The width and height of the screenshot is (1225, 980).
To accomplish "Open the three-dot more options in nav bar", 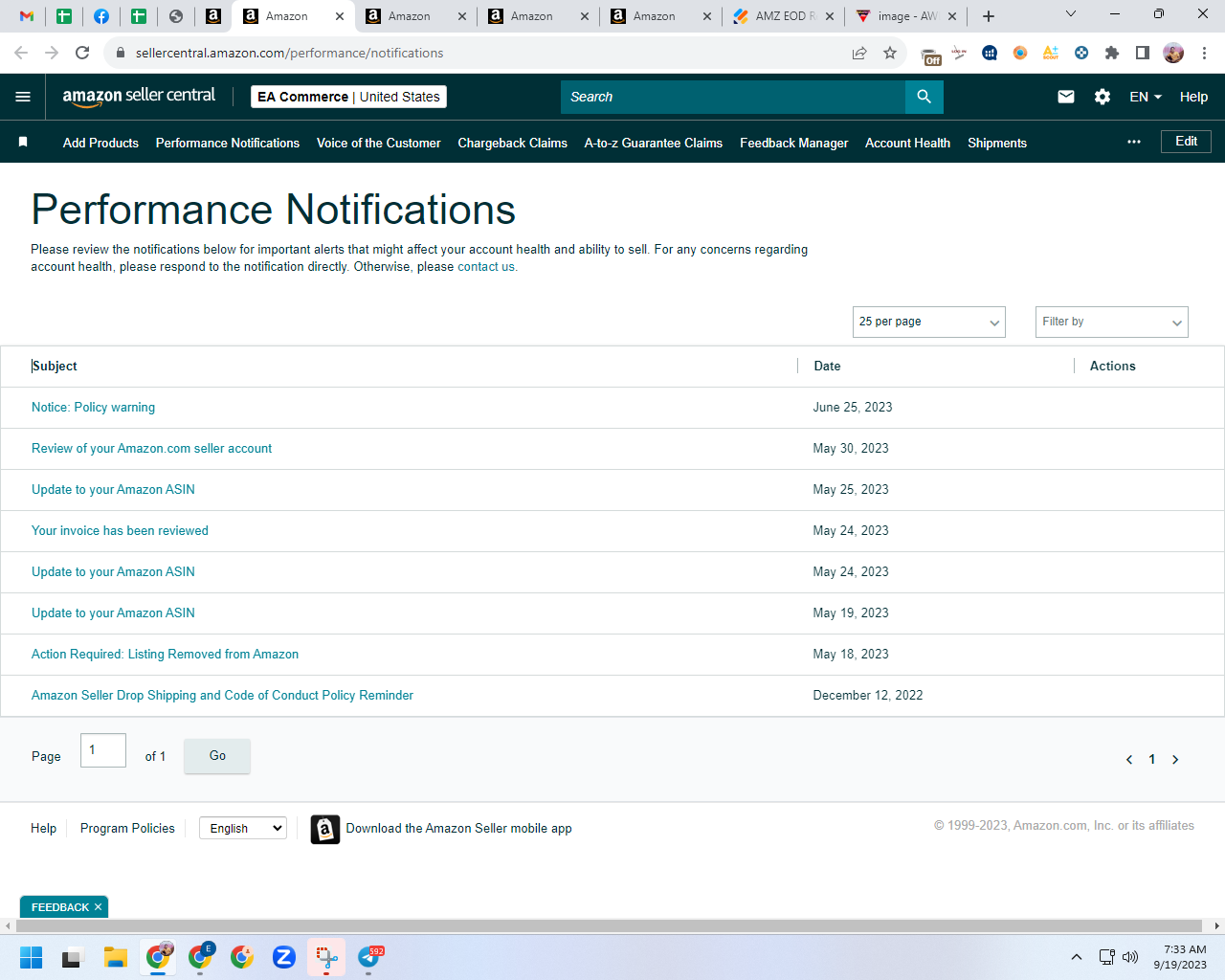I will [1134, 142].
